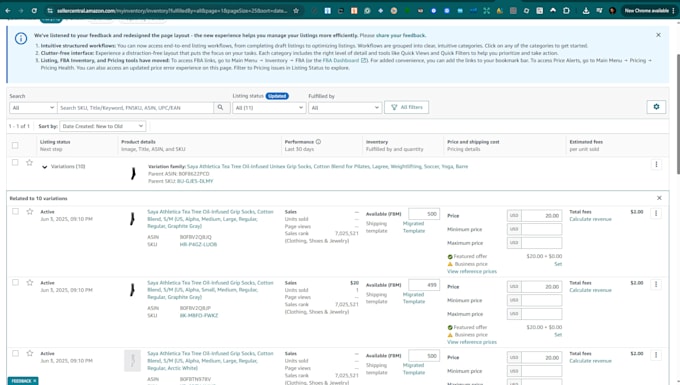Open kebab menu for SKU 8K-M8FO-FWKZ listing
Screen dimensions: 680x385
[656, 284]
